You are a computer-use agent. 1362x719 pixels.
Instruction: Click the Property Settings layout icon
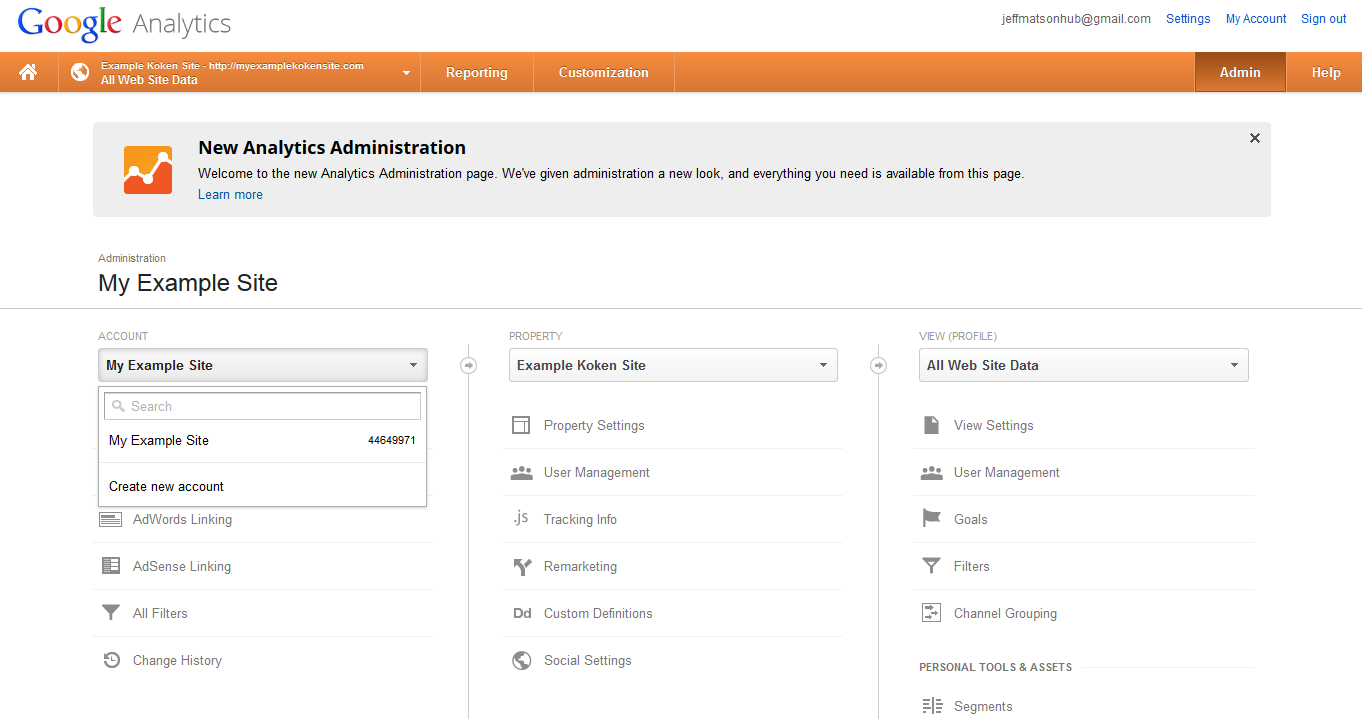coord(521,425)
